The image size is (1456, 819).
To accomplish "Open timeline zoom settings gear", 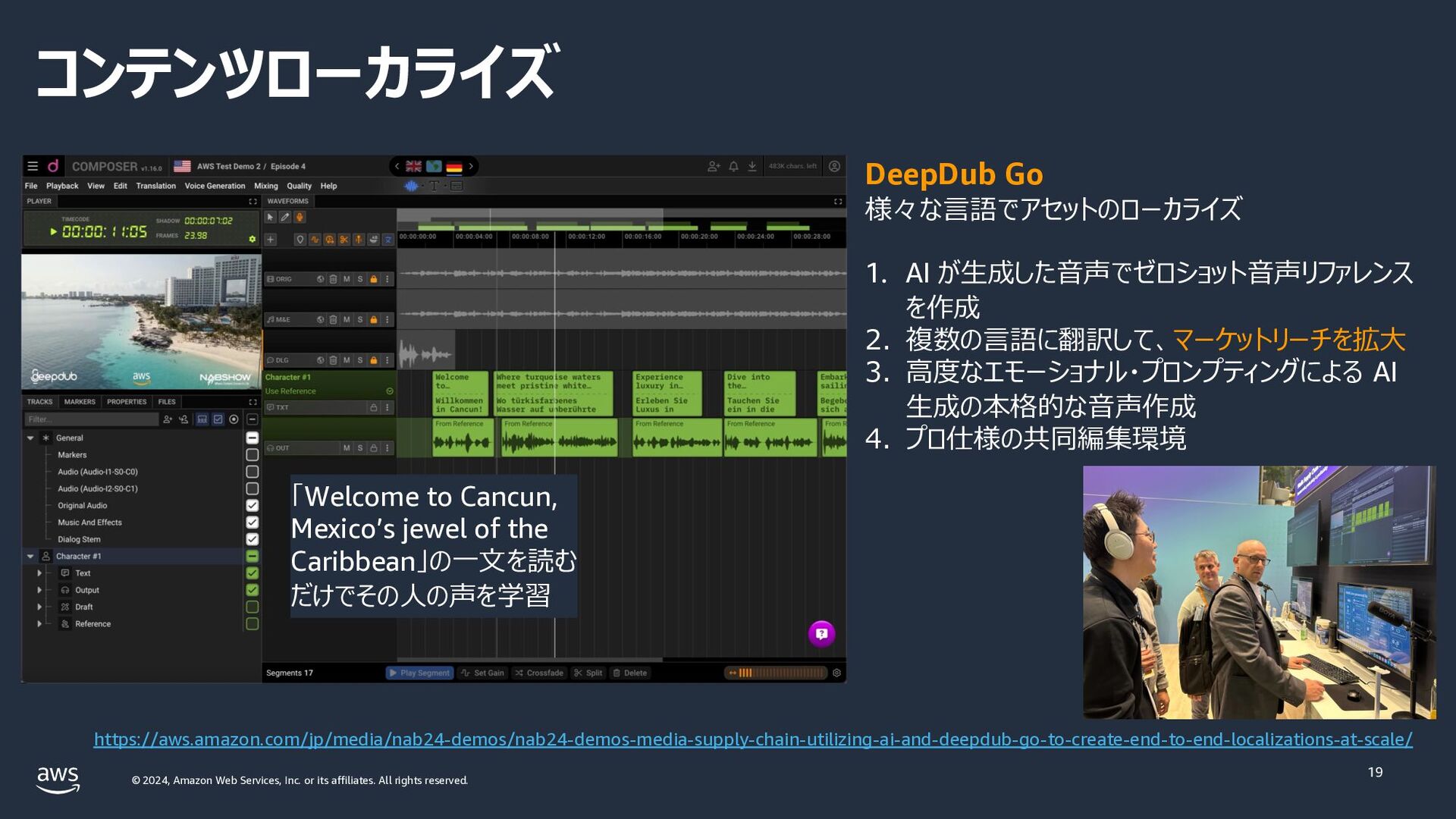I will [836, 673].
